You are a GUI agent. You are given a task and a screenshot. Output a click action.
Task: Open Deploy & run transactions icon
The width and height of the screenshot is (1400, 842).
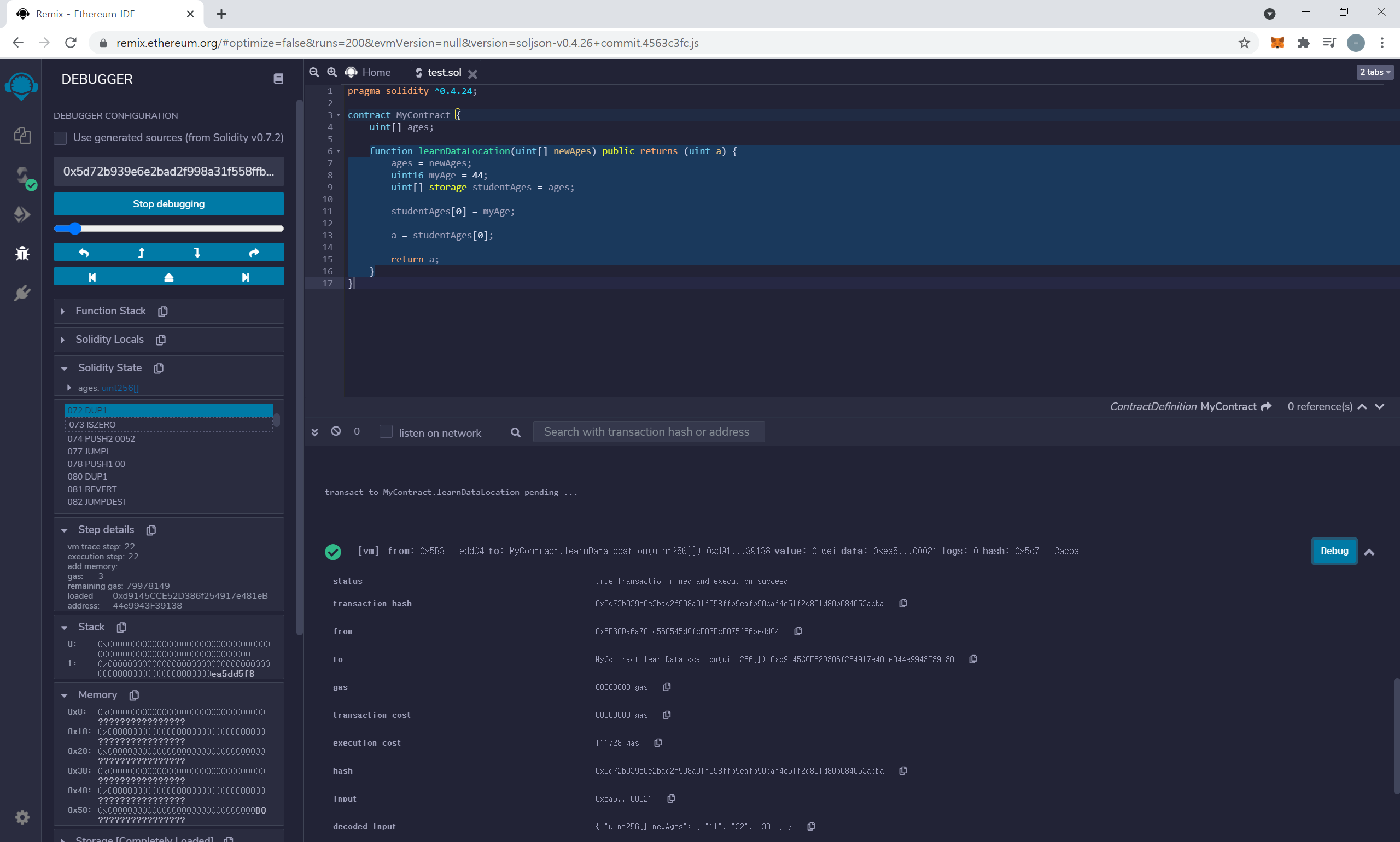tap(22, 214)
